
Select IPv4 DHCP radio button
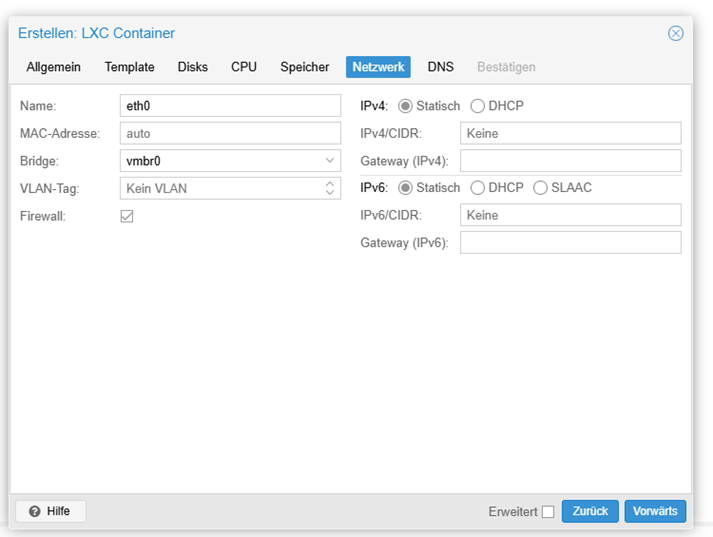coord(477,106)
